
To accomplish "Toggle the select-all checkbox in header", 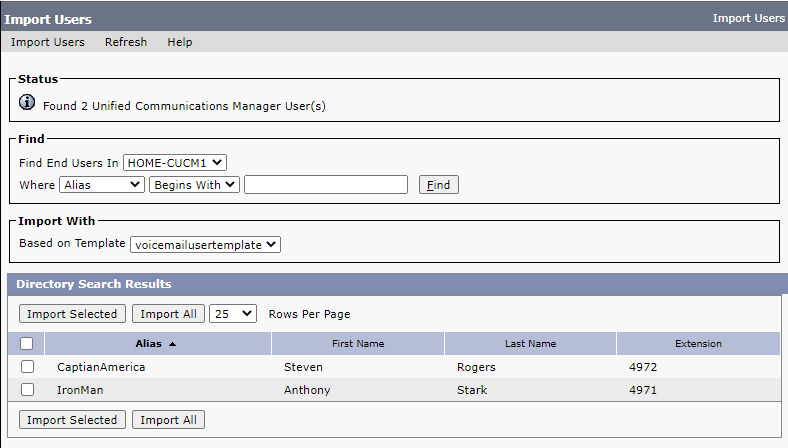I will tap(27, 344).
